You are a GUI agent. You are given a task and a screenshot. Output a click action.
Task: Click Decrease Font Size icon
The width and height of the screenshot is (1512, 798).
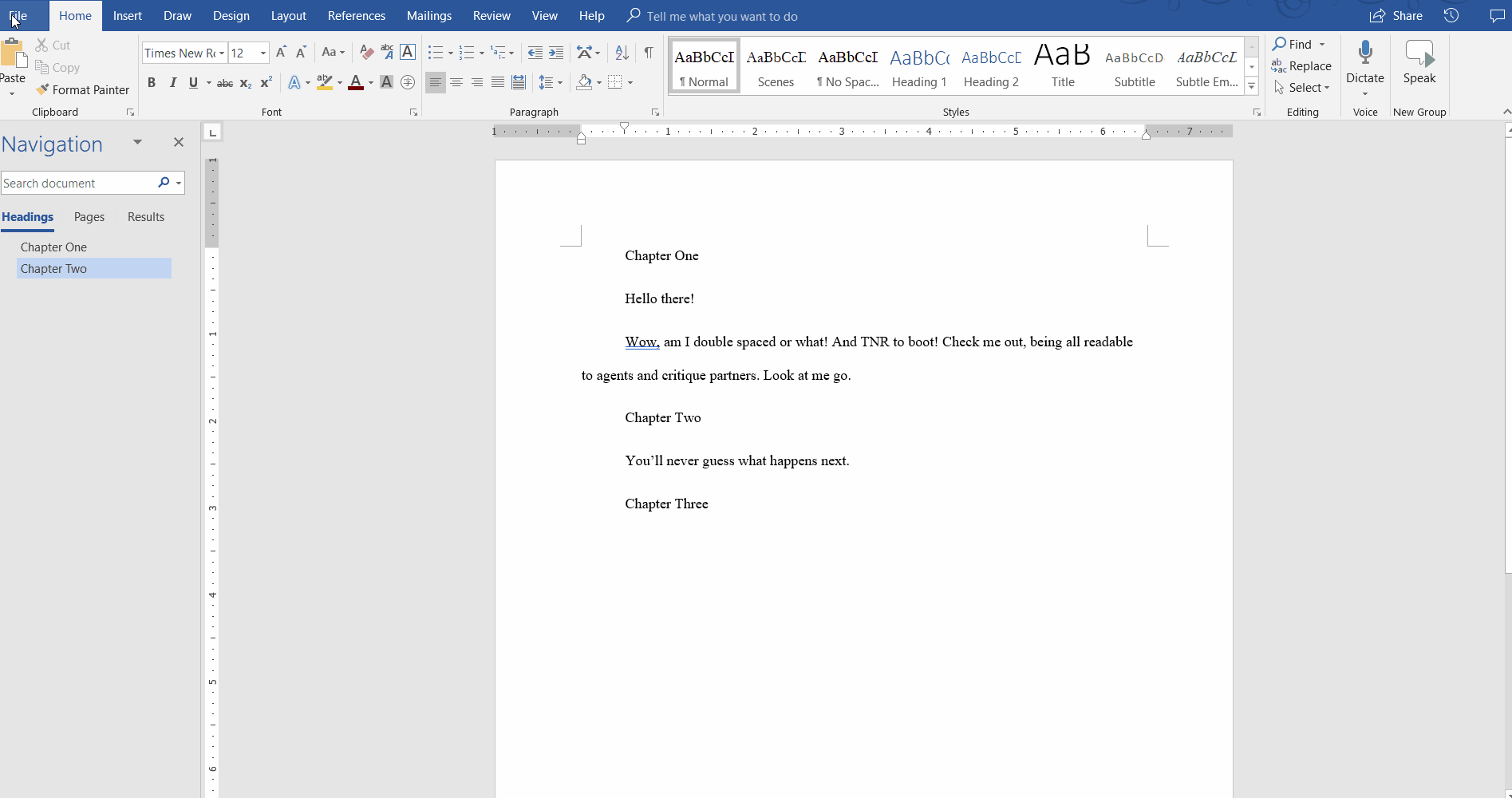tap(301, 53)
